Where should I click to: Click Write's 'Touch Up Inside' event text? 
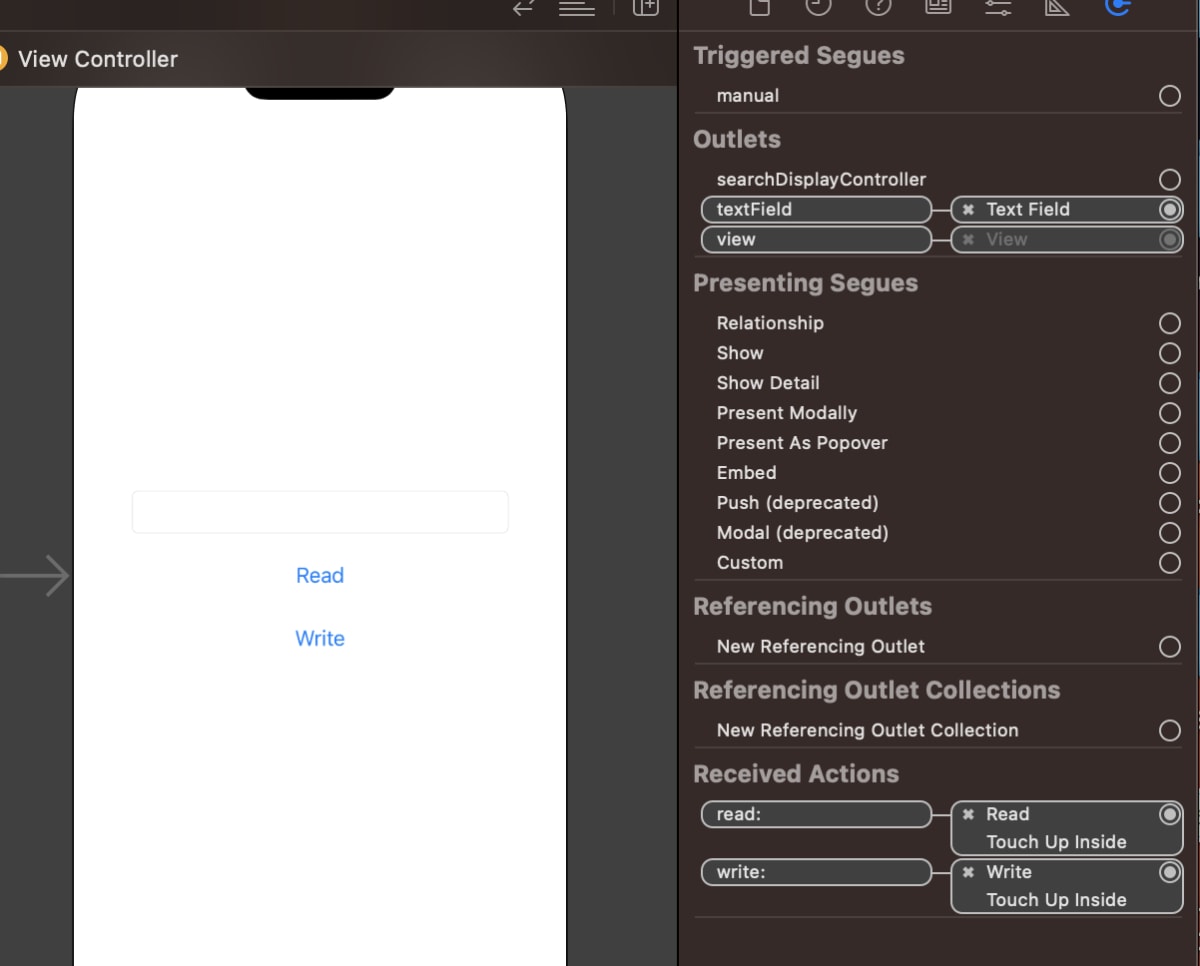click(x=1056, y=901)
